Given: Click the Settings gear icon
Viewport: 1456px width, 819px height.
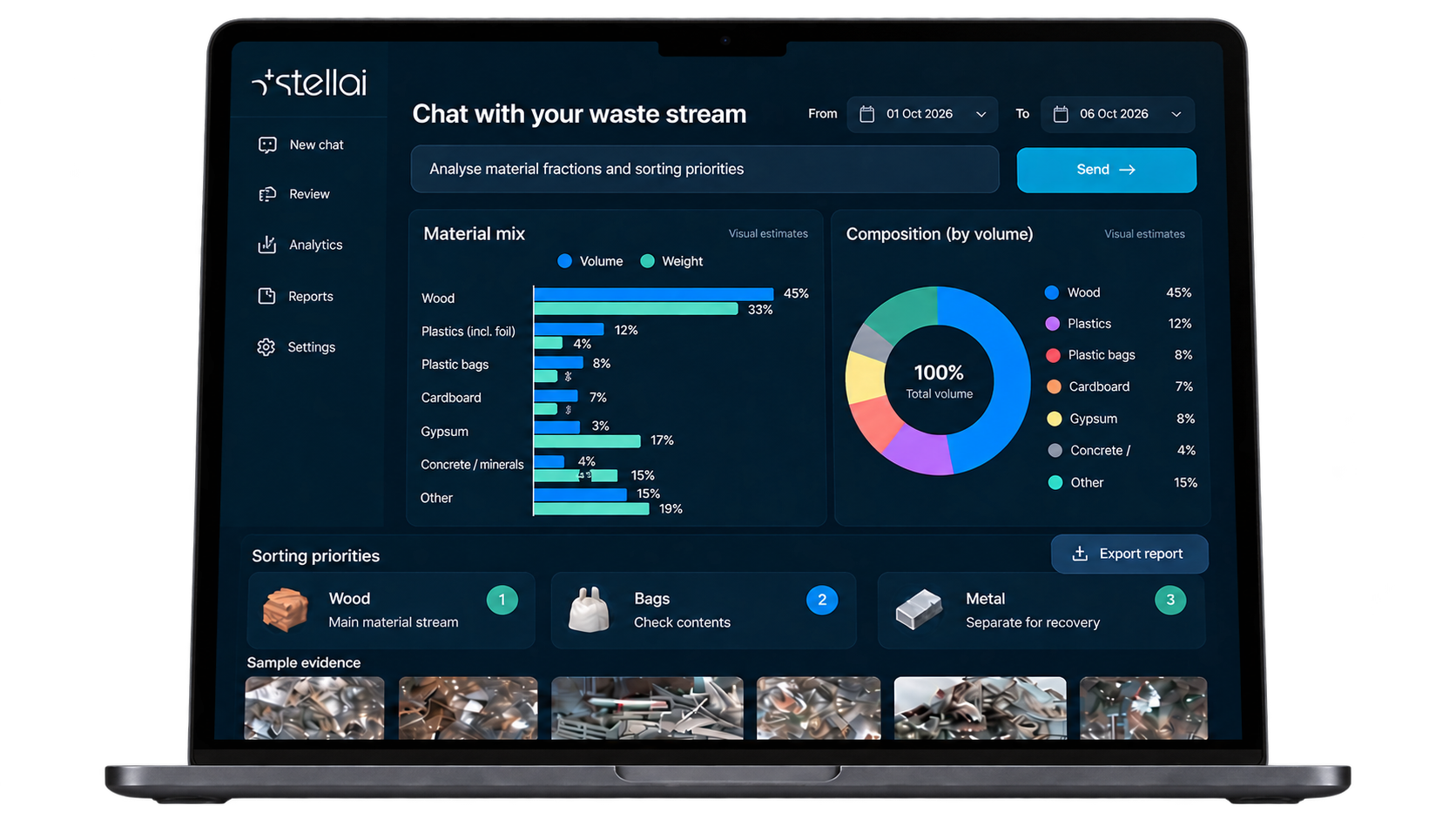Looking at the screenshot, I should [266, 347].
